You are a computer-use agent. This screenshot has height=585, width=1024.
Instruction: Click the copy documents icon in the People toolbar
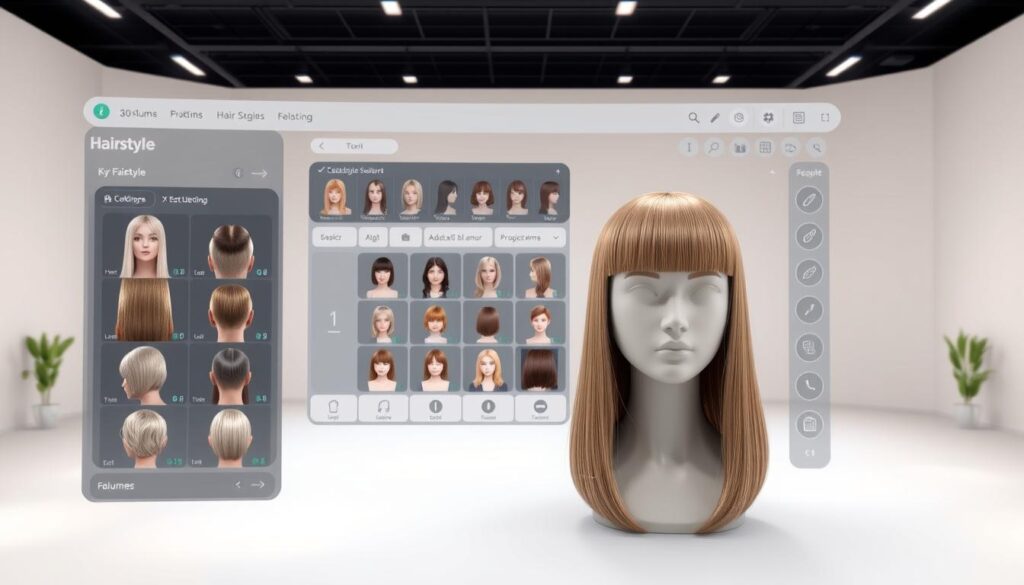coord(809,347)
